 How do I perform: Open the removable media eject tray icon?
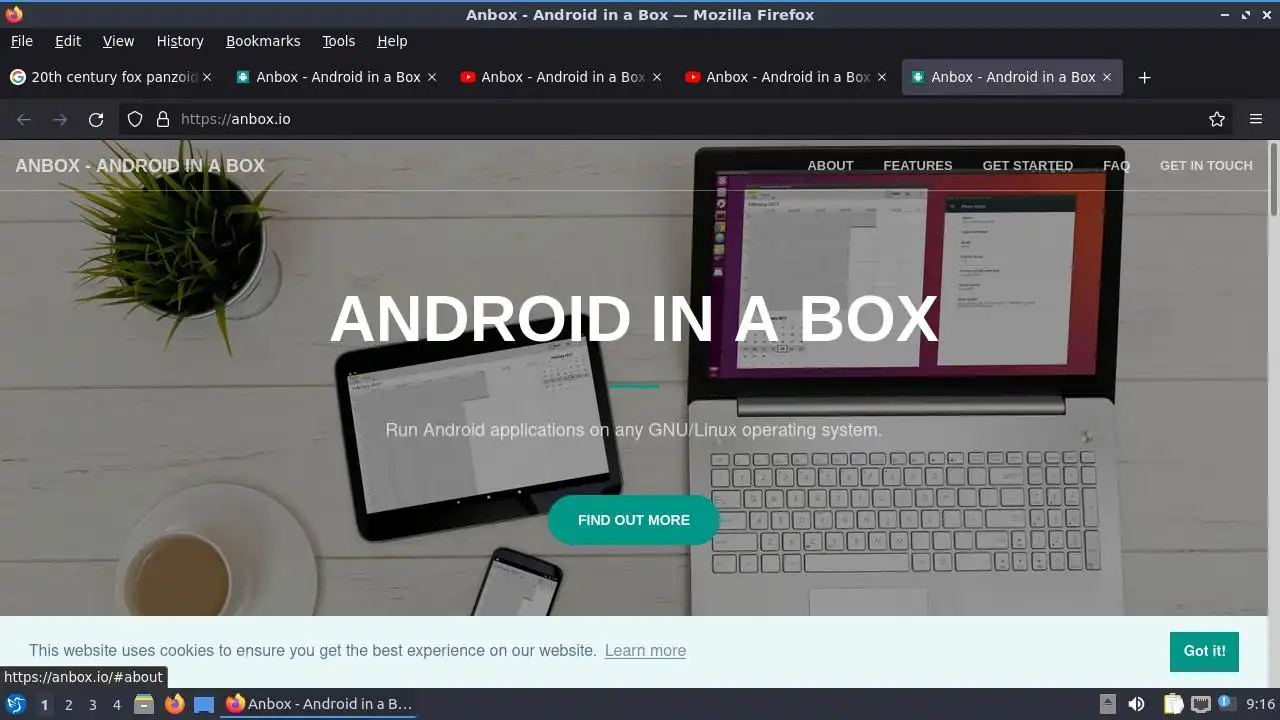(1108, 704)
